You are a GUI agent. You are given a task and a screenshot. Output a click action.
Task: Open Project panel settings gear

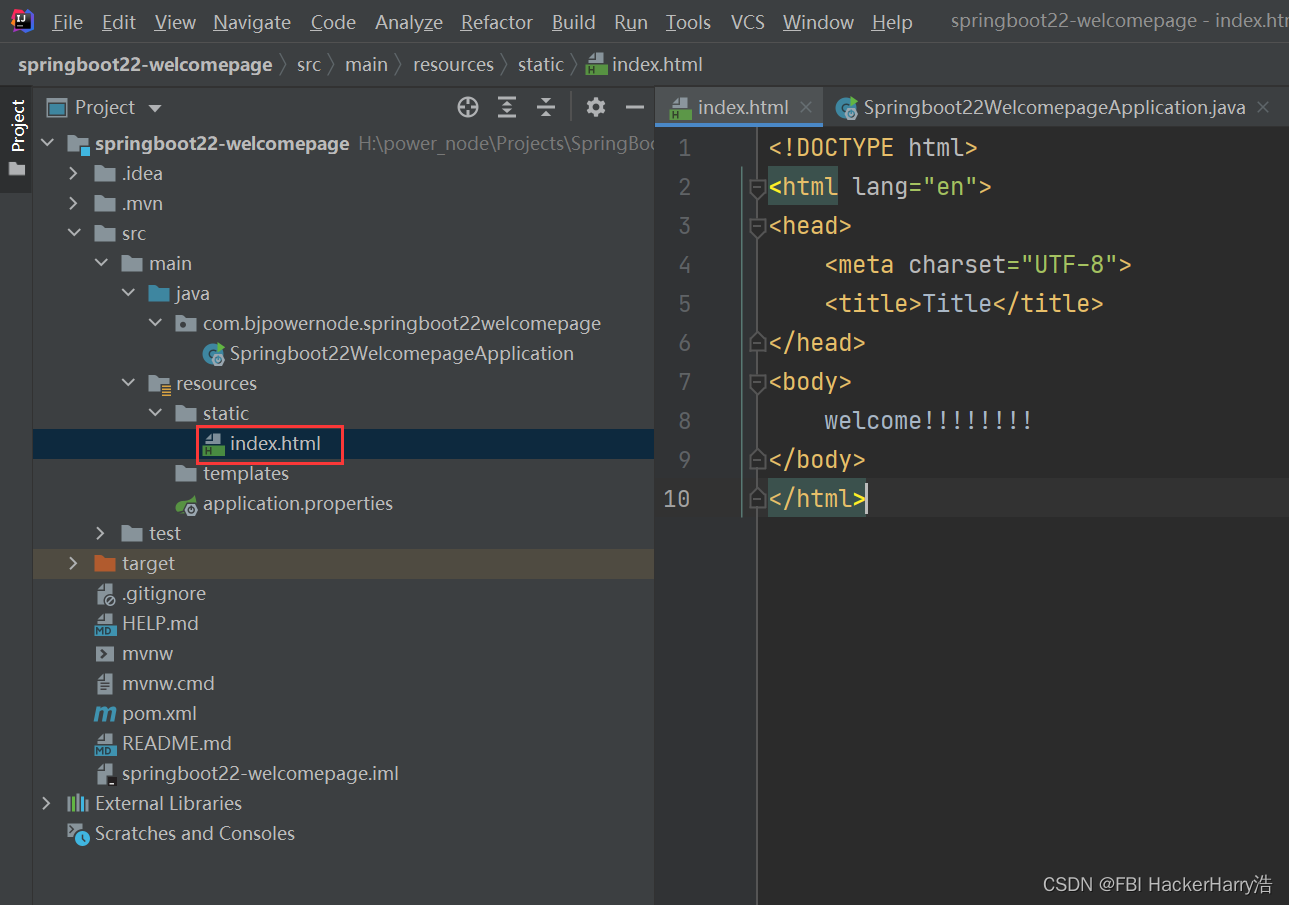point(596,107)
